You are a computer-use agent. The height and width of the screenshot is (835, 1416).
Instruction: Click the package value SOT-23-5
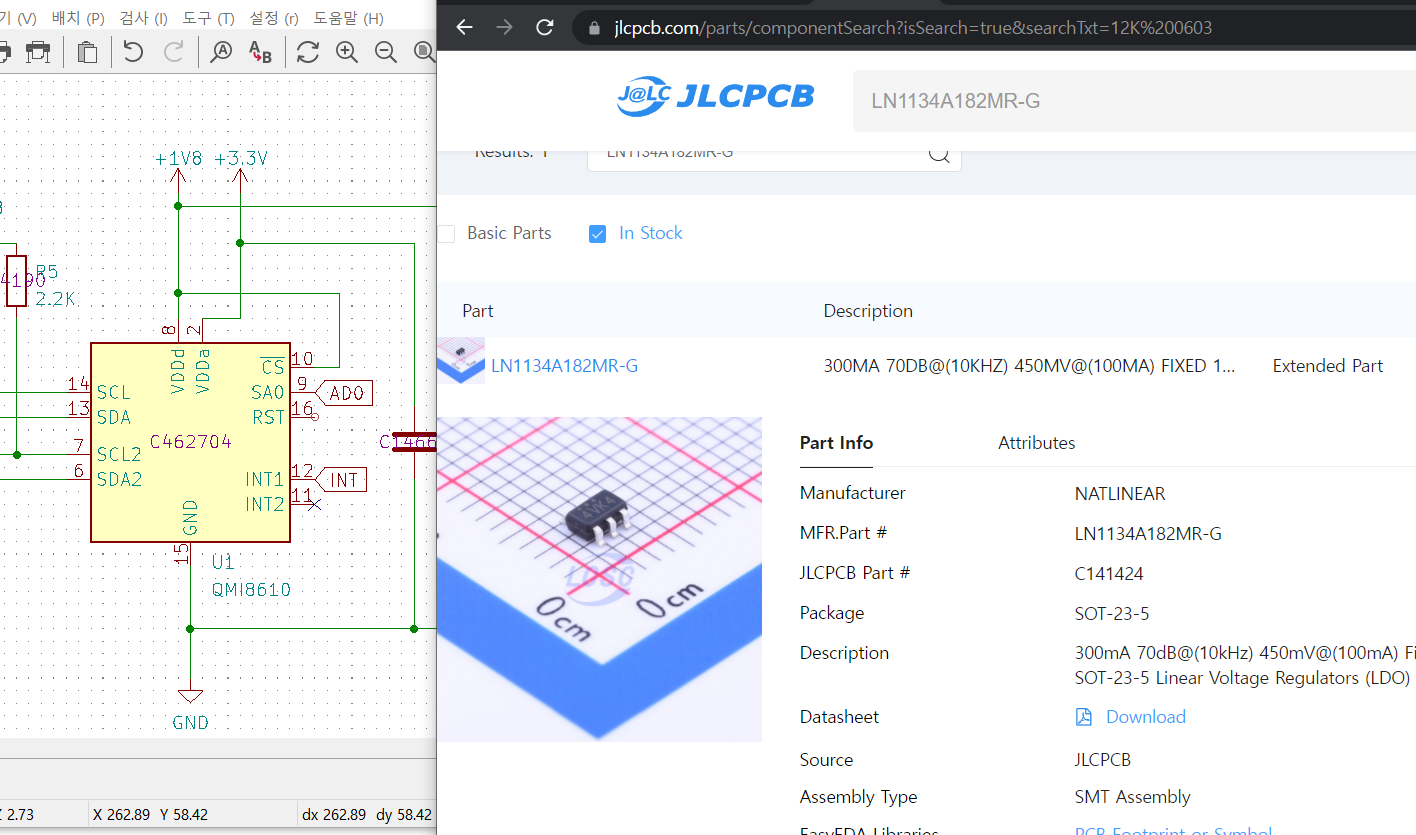pyautogui.click(x=1112, y=614)
